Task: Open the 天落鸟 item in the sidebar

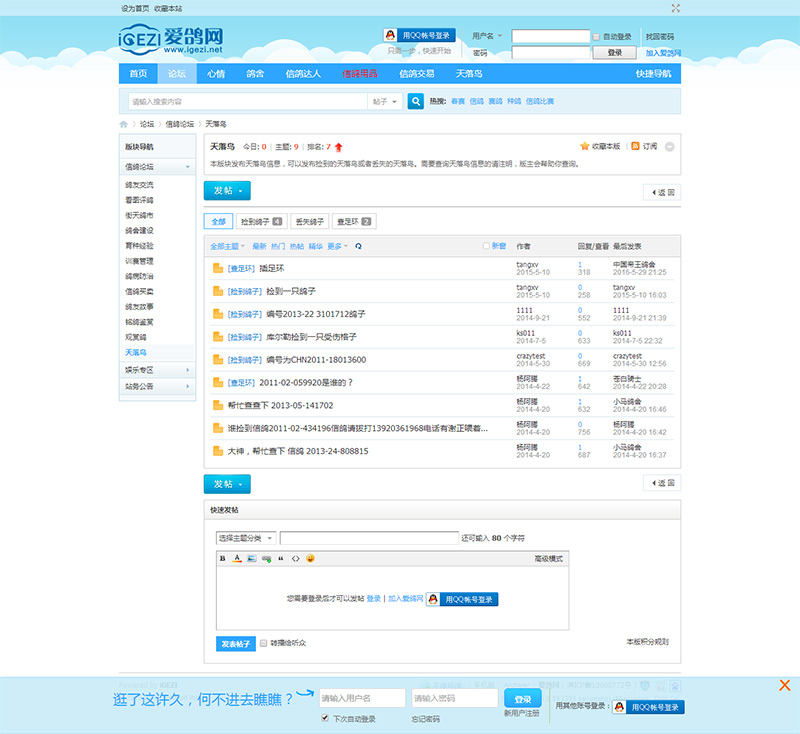Action: click(136, 352)
